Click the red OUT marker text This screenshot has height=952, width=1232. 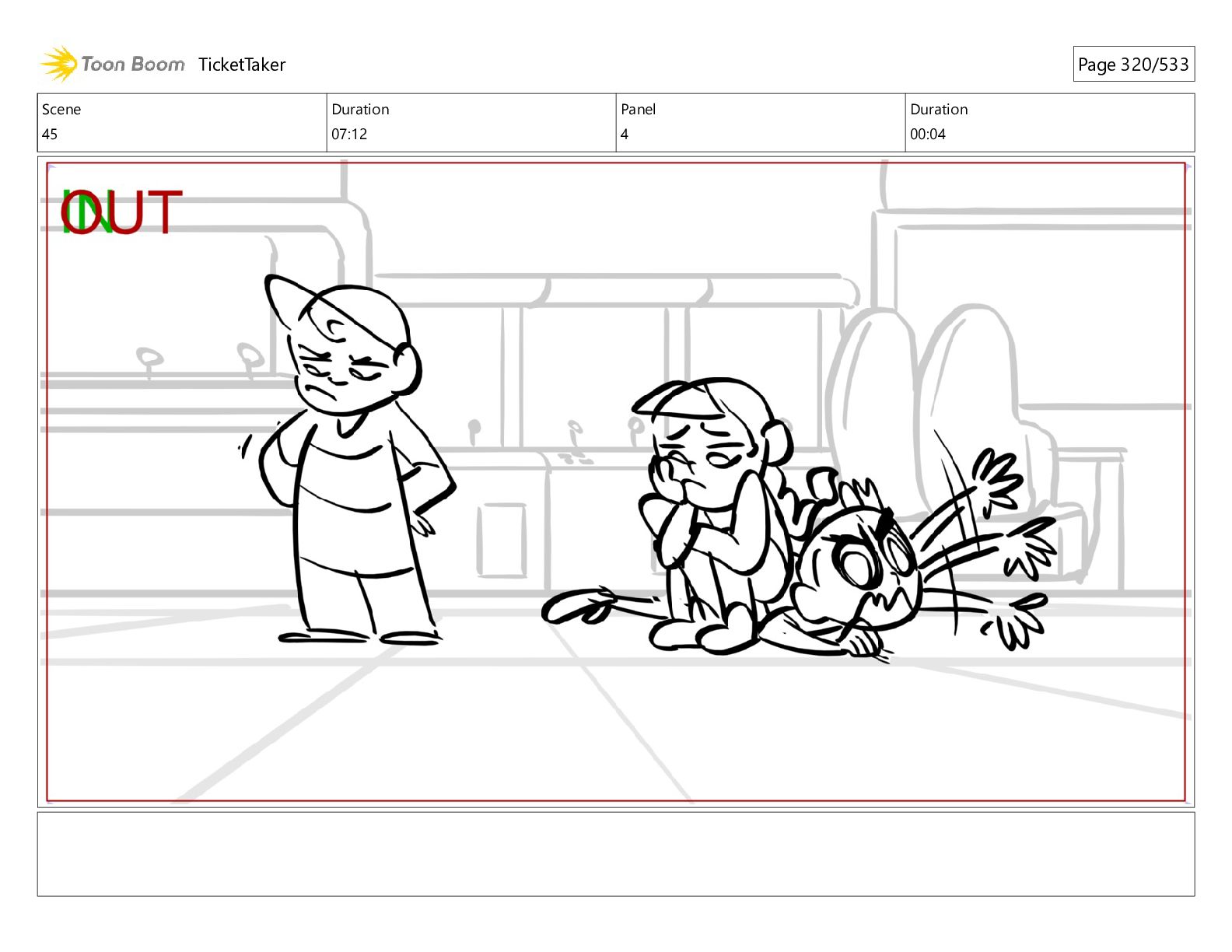(123, 212)
